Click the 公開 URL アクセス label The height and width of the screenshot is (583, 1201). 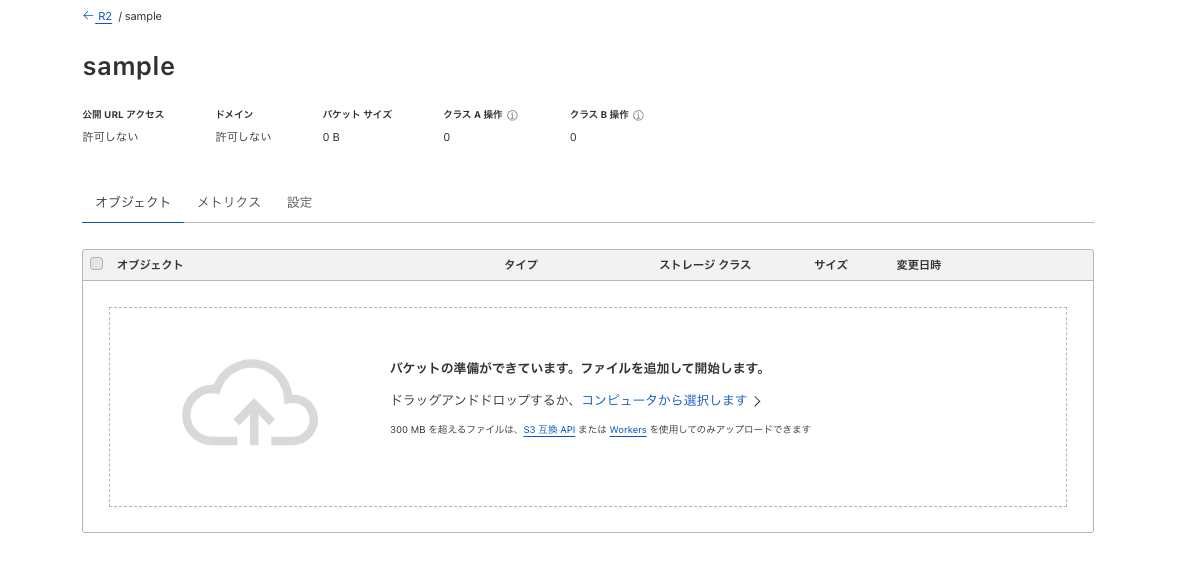tap(123, 115)
